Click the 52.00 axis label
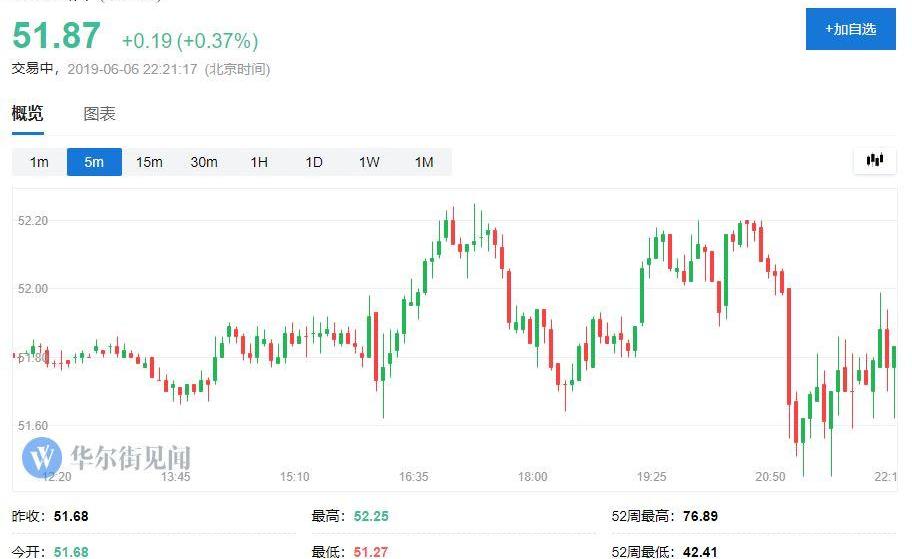This screenshot has height=559, width=912. coord(33,289)
